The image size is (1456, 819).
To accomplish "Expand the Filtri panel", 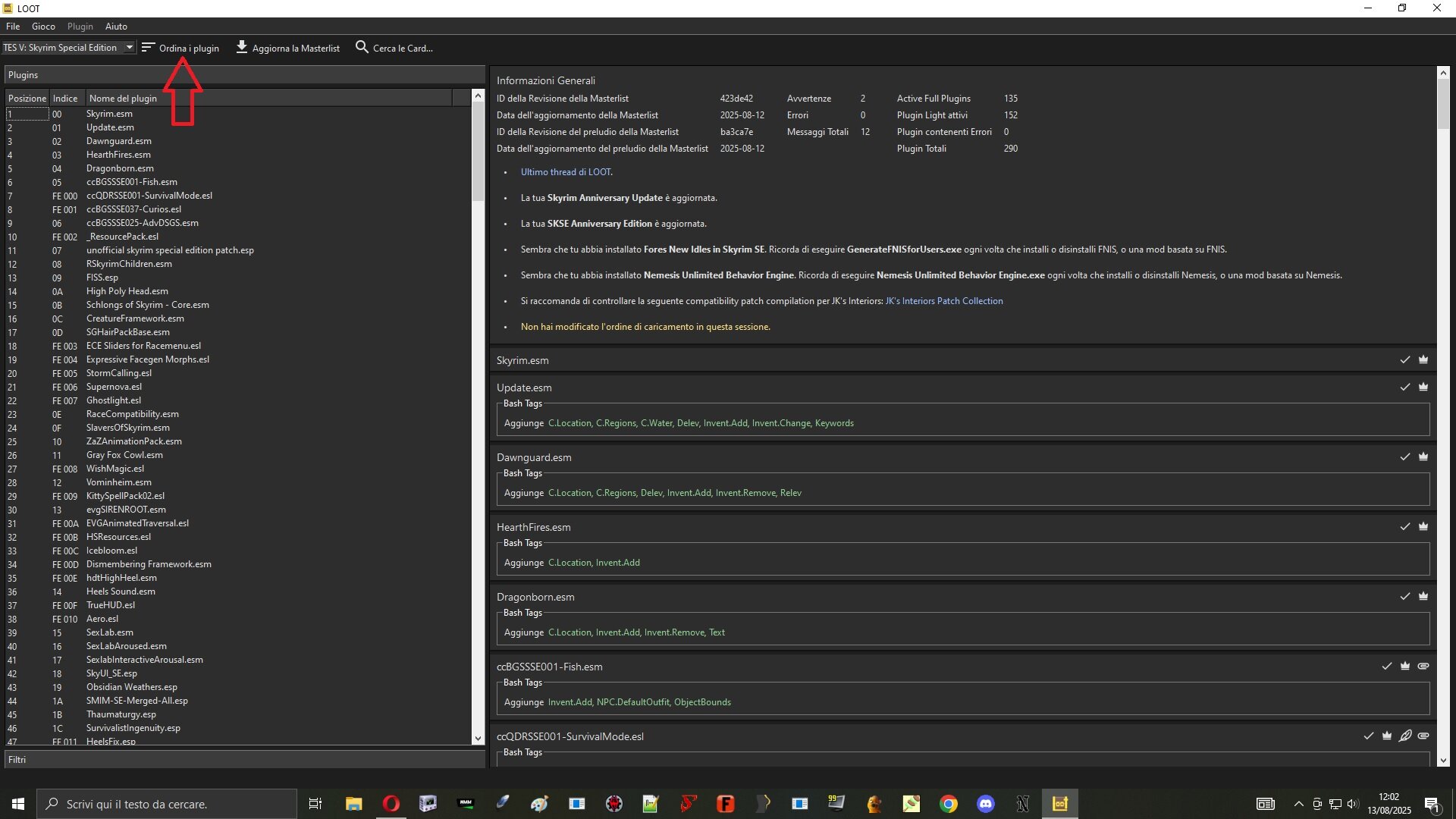I will [245, 760].
